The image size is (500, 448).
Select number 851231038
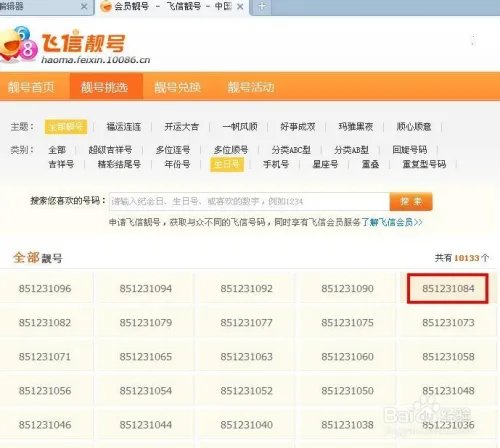coord(347,425)
